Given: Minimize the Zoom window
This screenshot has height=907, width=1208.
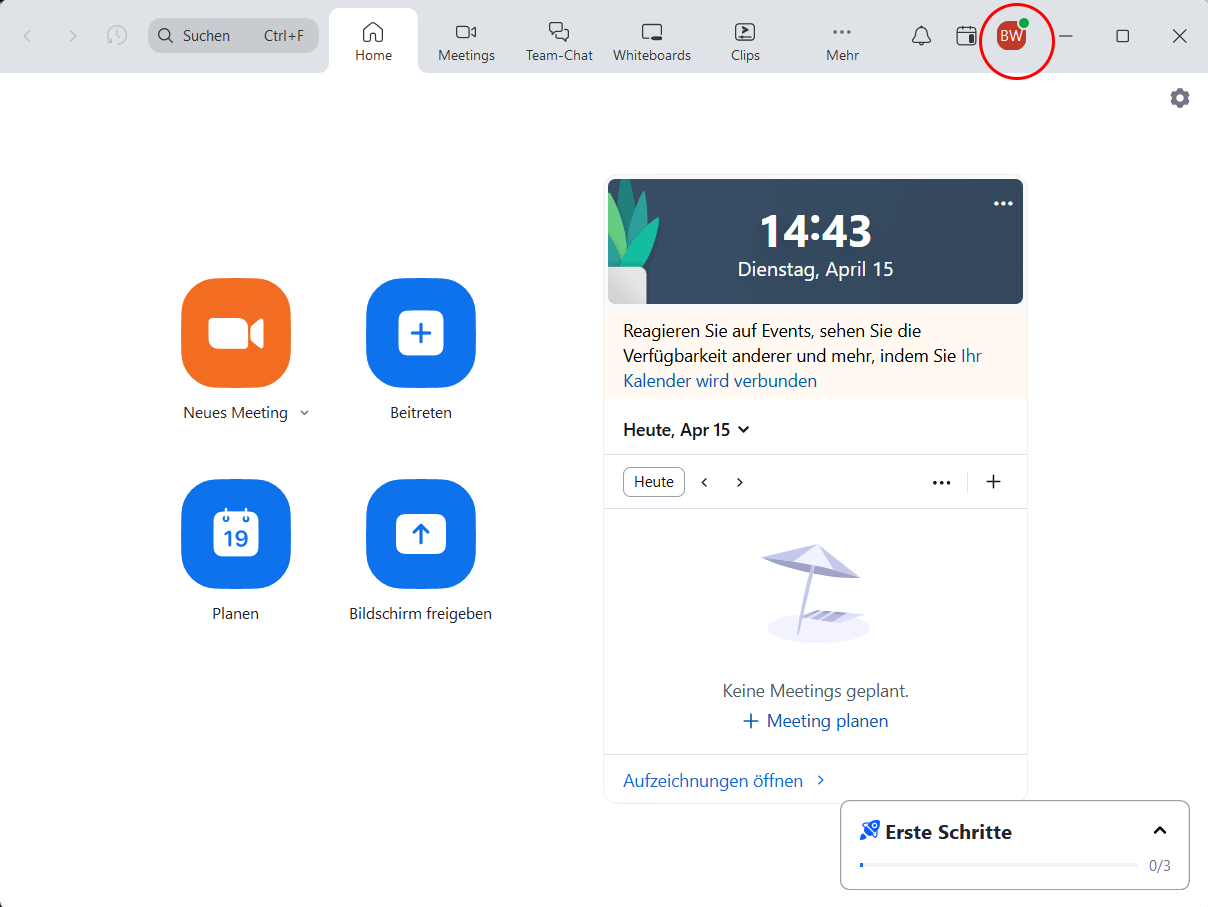Looking at the screenshot, I should (x=1066, y=36).
